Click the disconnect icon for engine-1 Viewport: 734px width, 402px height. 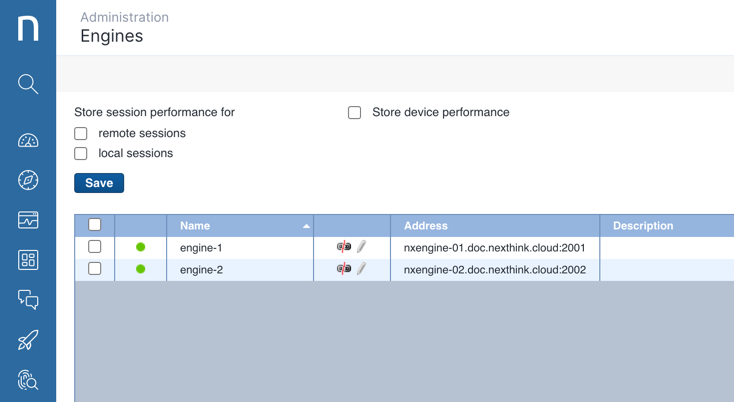(x=344, y=247)
